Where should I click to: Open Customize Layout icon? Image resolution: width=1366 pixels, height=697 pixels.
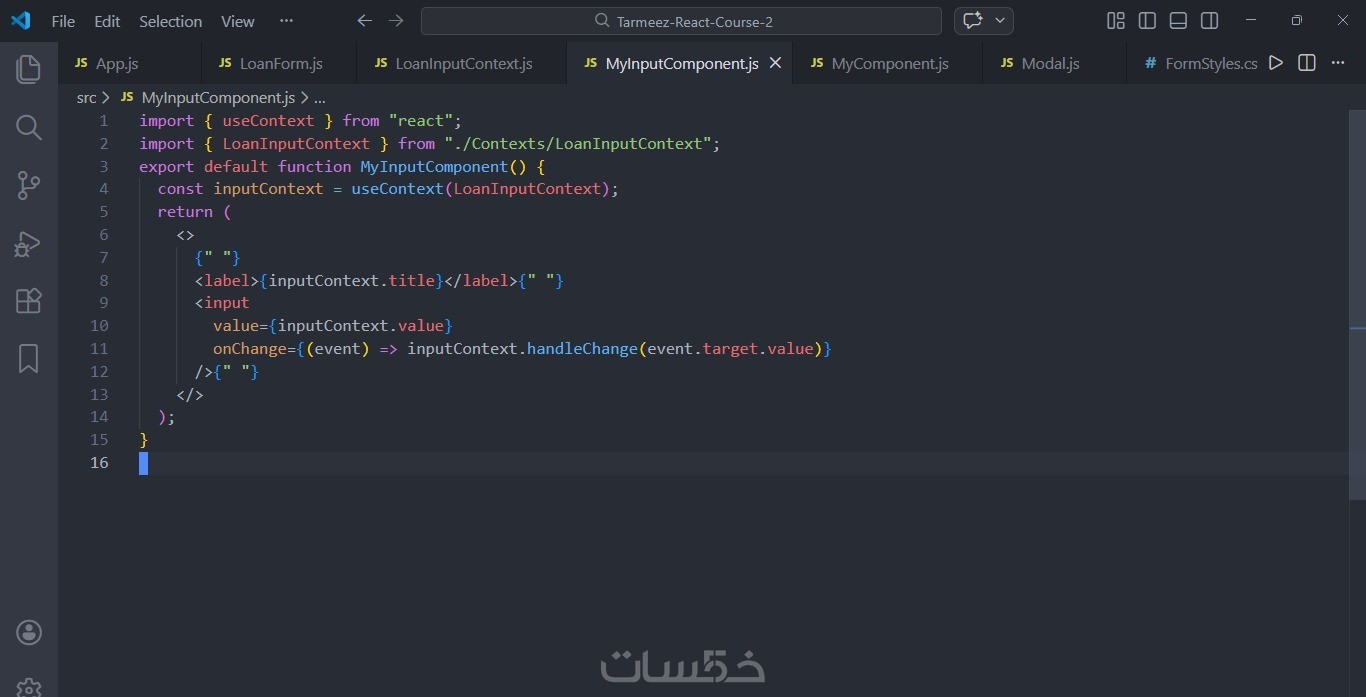(x=1116, y=21)
